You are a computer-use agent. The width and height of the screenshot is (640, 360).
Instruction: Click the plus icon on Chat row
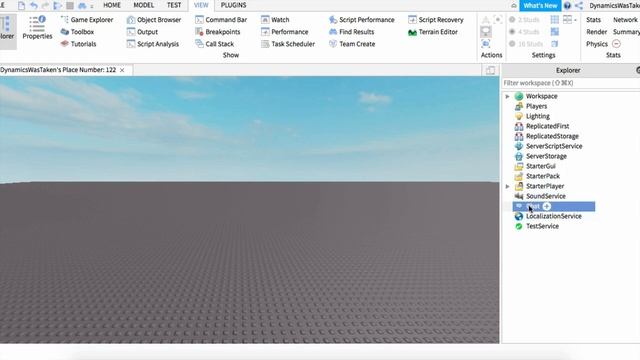547,206
